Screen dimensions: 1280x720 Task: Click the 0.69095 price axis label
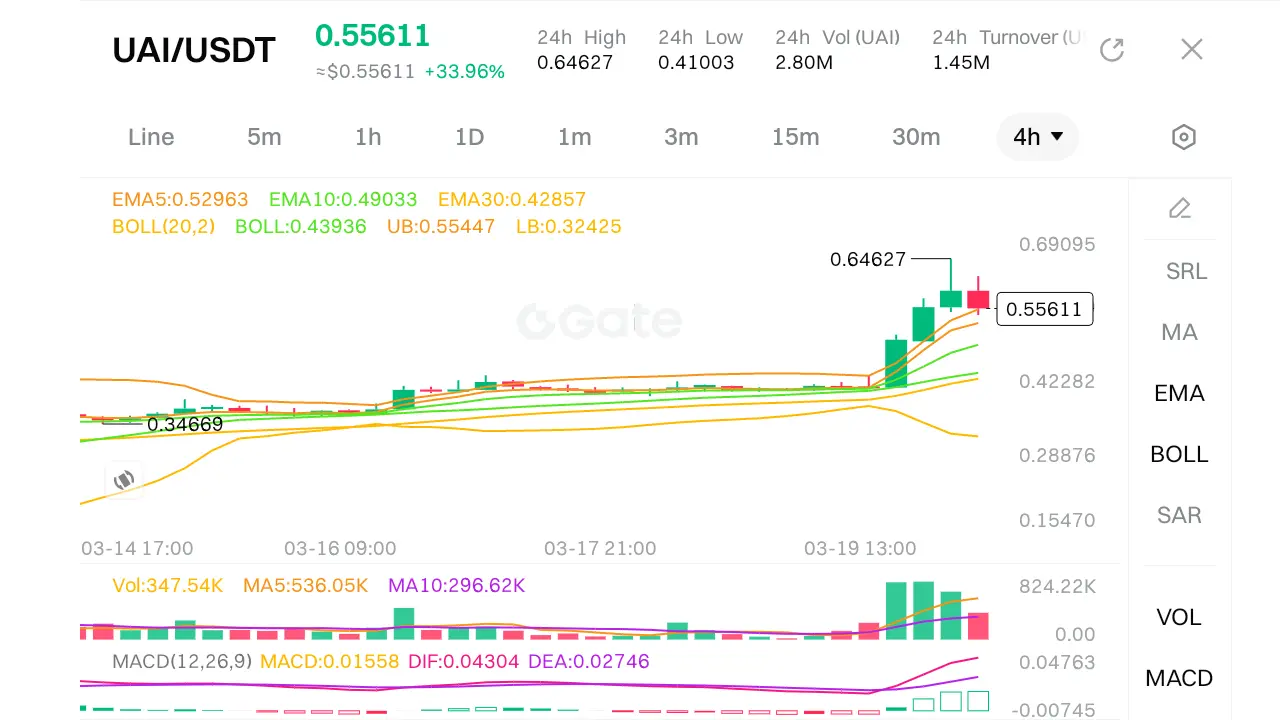[1057, 244]
